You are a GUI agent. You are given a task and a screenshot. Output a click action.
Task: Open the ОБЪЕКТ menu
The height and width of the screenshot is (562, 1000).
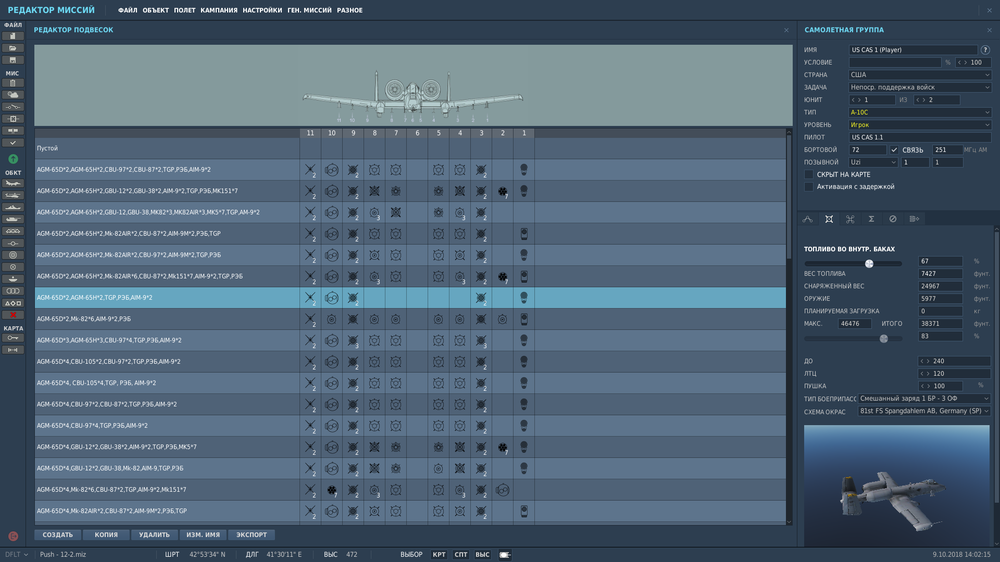click(156, 10)
